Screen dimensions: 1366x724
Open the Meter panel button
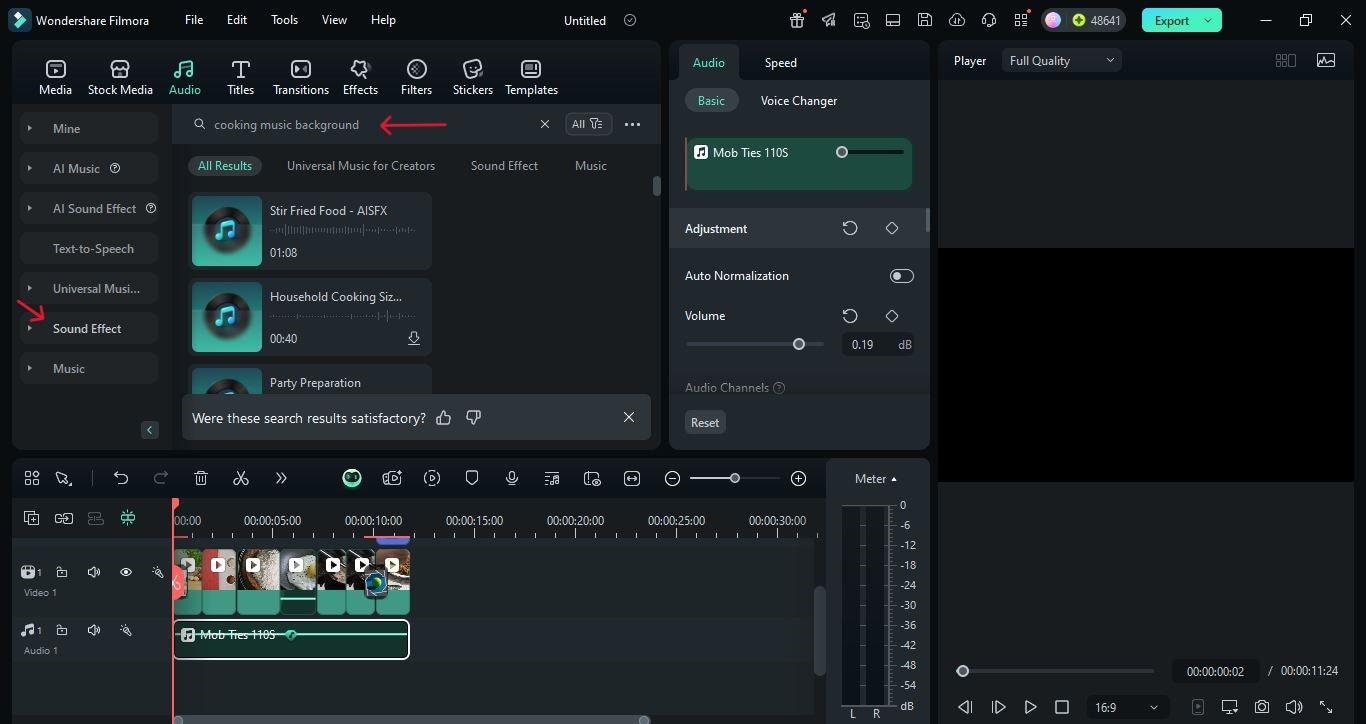click(x=875, y=479)
